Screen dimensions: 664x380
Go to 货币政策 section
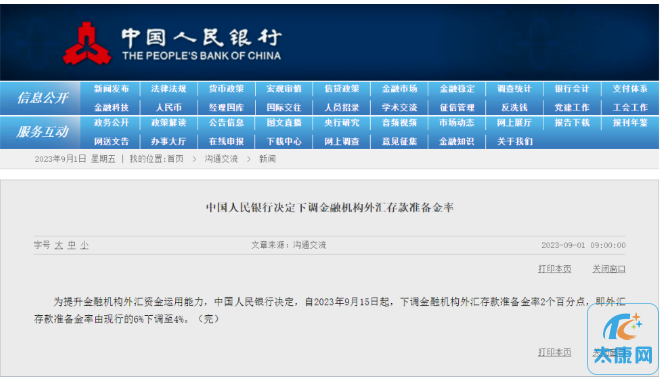(226, 89)
